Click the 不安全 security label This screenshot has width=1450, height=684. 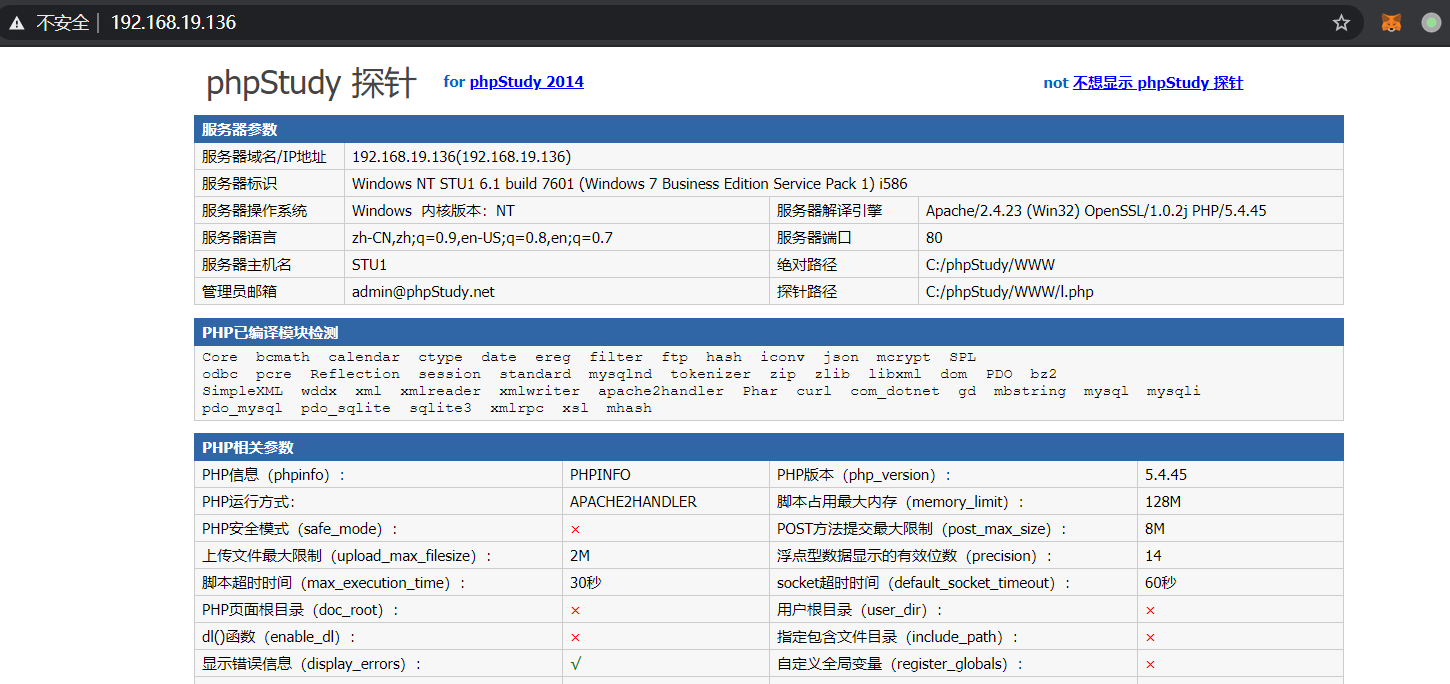coord(63,22)
